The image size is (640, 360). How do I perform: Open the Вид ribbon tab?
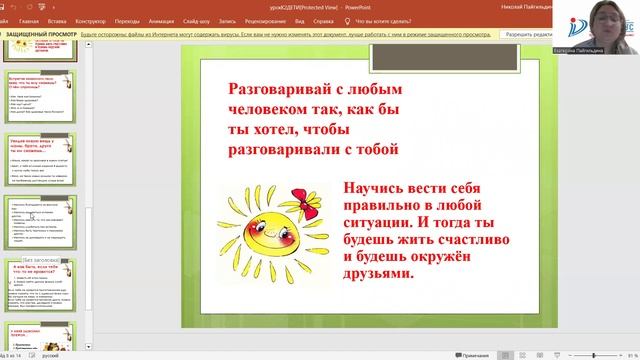pyautogui.click(x=300, y=21)
